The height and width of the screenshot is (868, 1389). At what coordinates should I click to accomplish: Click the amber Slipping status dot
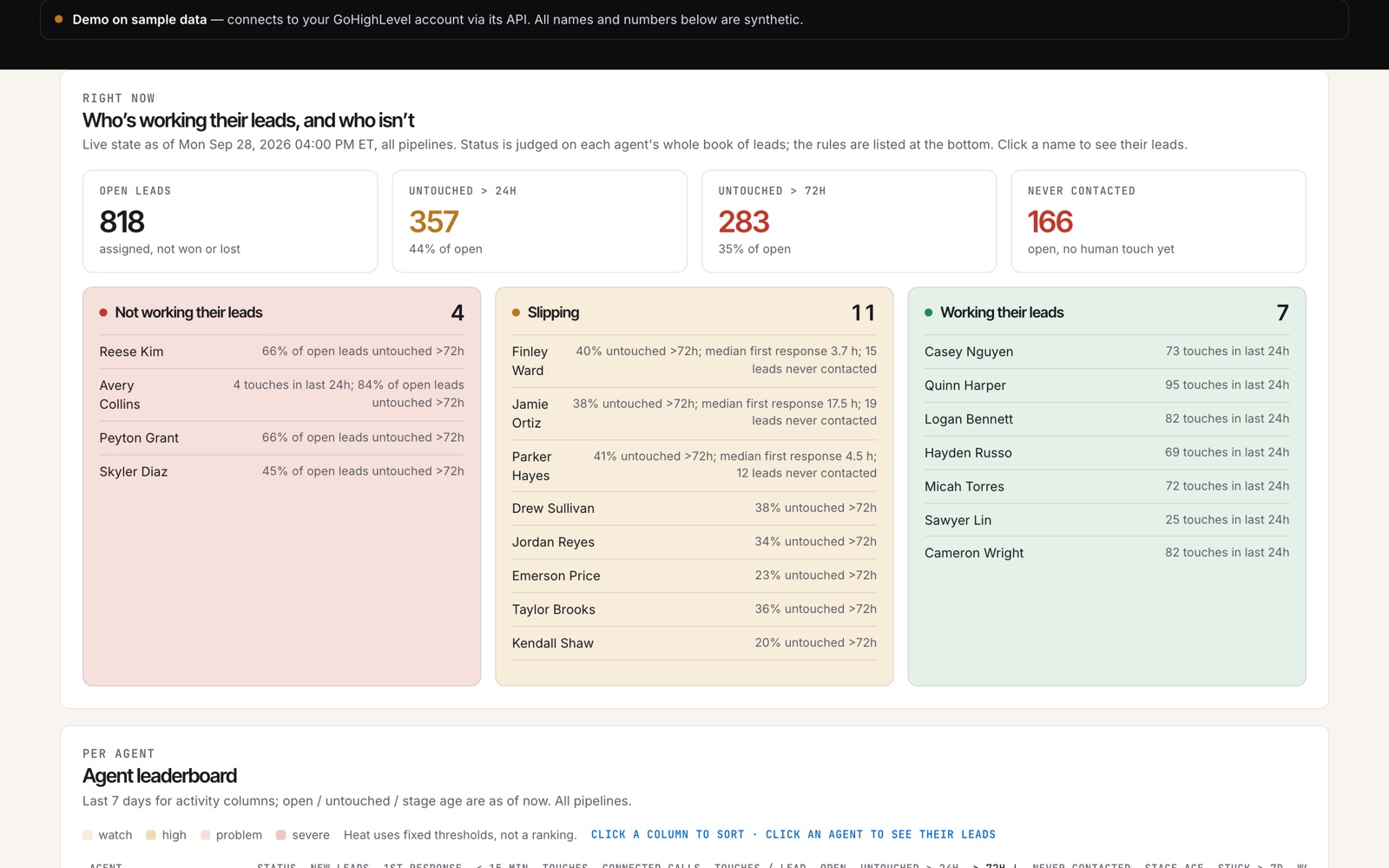[x=516, y=312]
